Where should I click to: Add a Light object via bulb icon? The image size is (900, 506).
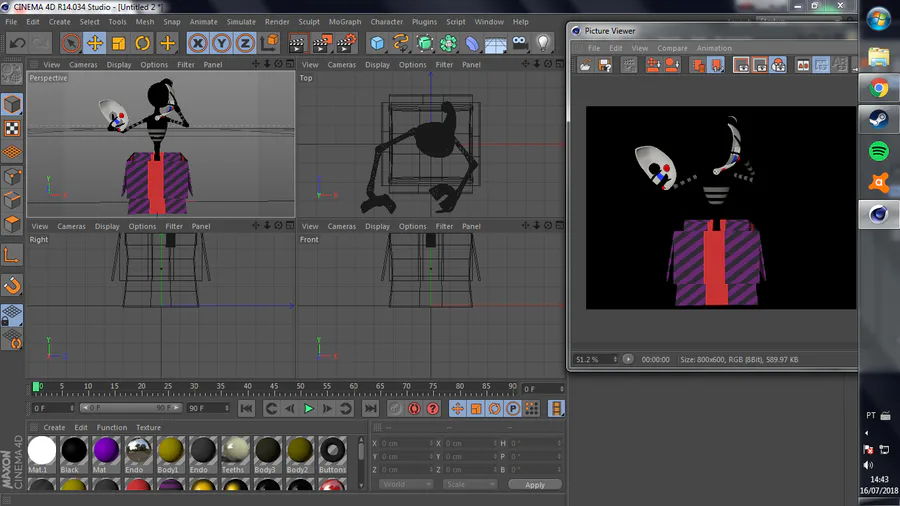point(543,43)
